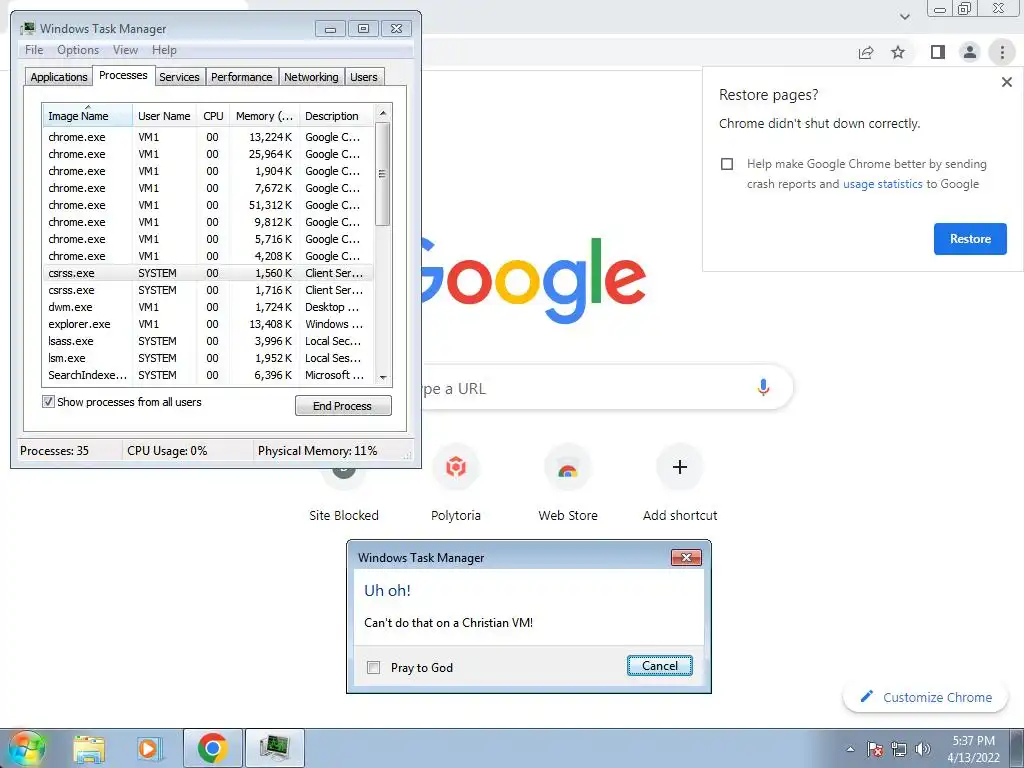Show hidden tray icons arrow
The width and height of the screenshot is (1024, 768).
pyautogui.click(x=850, y=749)
